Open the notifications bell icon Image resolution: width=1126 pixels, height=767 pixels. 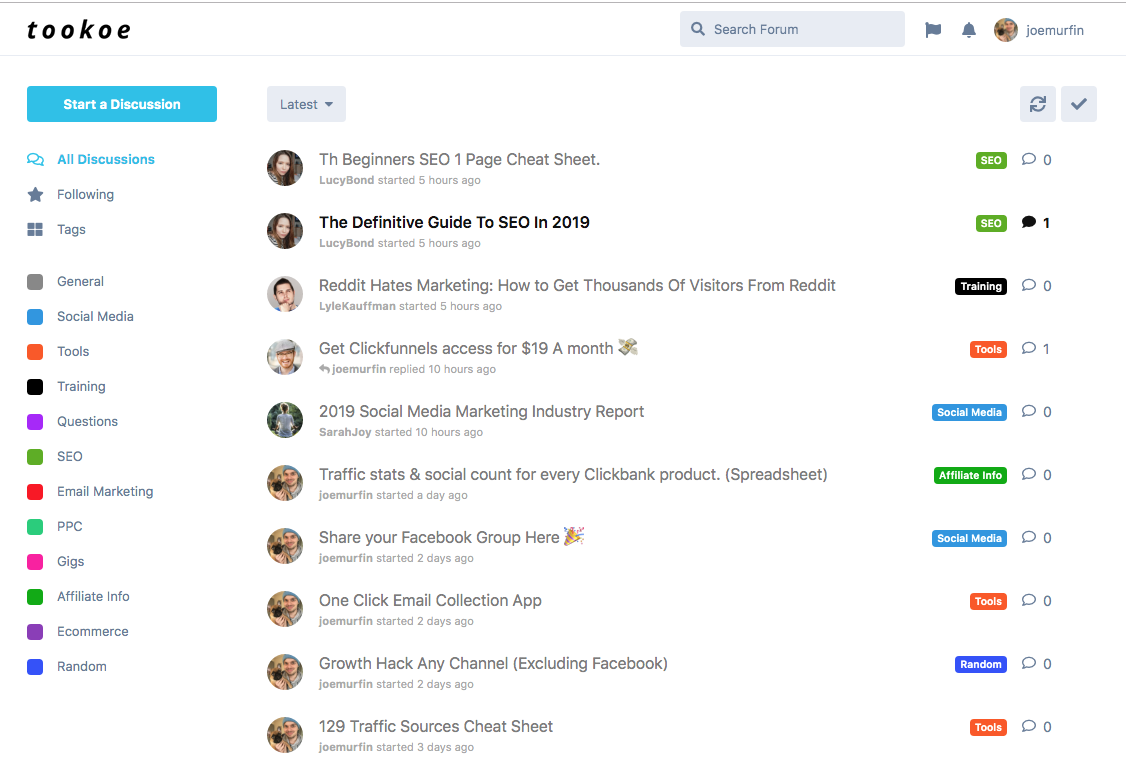968,29
